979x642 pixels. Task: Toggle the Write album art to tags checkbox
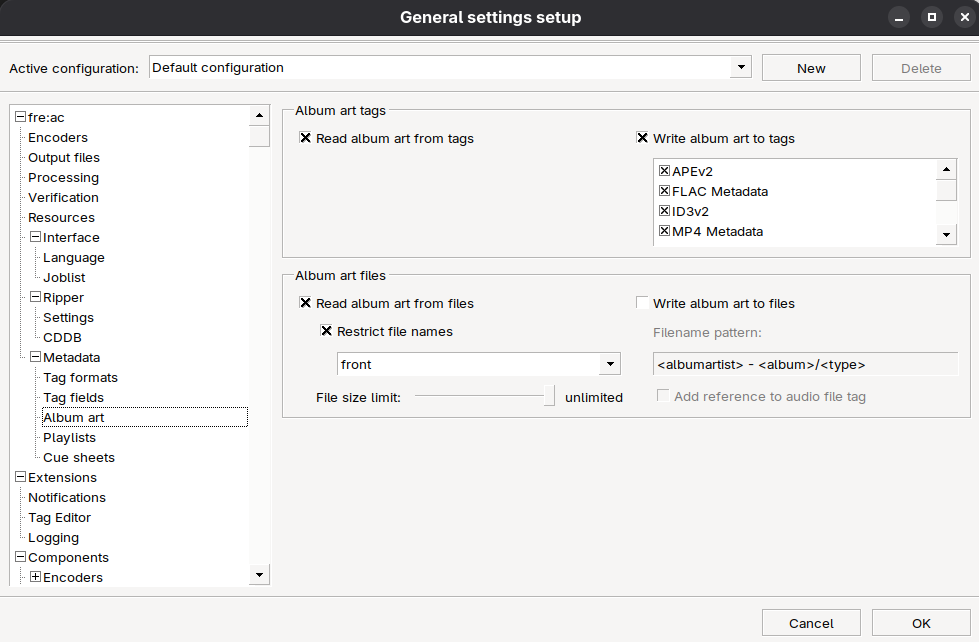[x=643, y=138]
